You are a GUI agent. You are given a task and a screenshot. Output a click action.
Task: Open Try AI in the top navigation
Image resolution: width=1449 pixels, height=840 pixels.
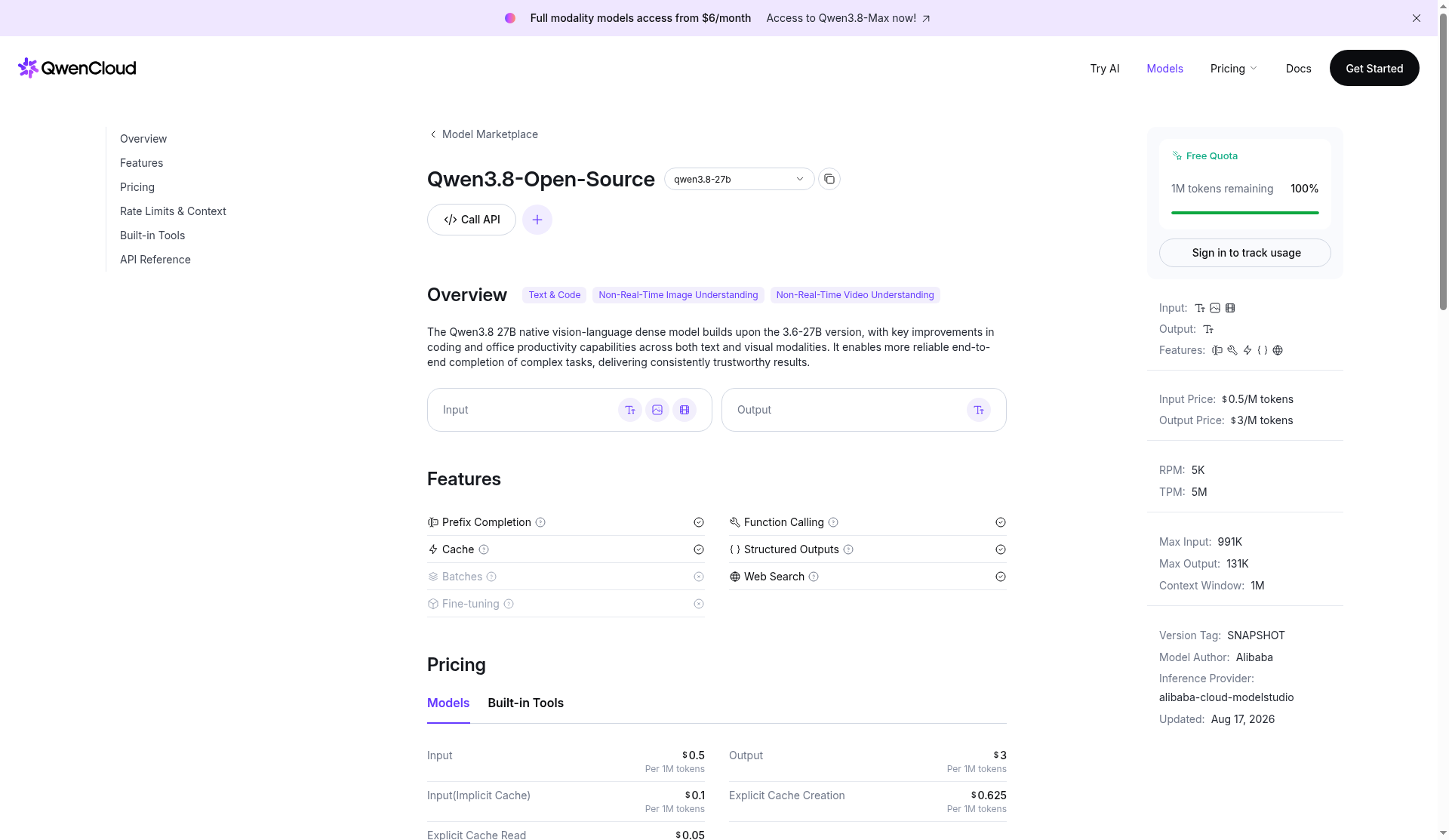click(1105, 68)
